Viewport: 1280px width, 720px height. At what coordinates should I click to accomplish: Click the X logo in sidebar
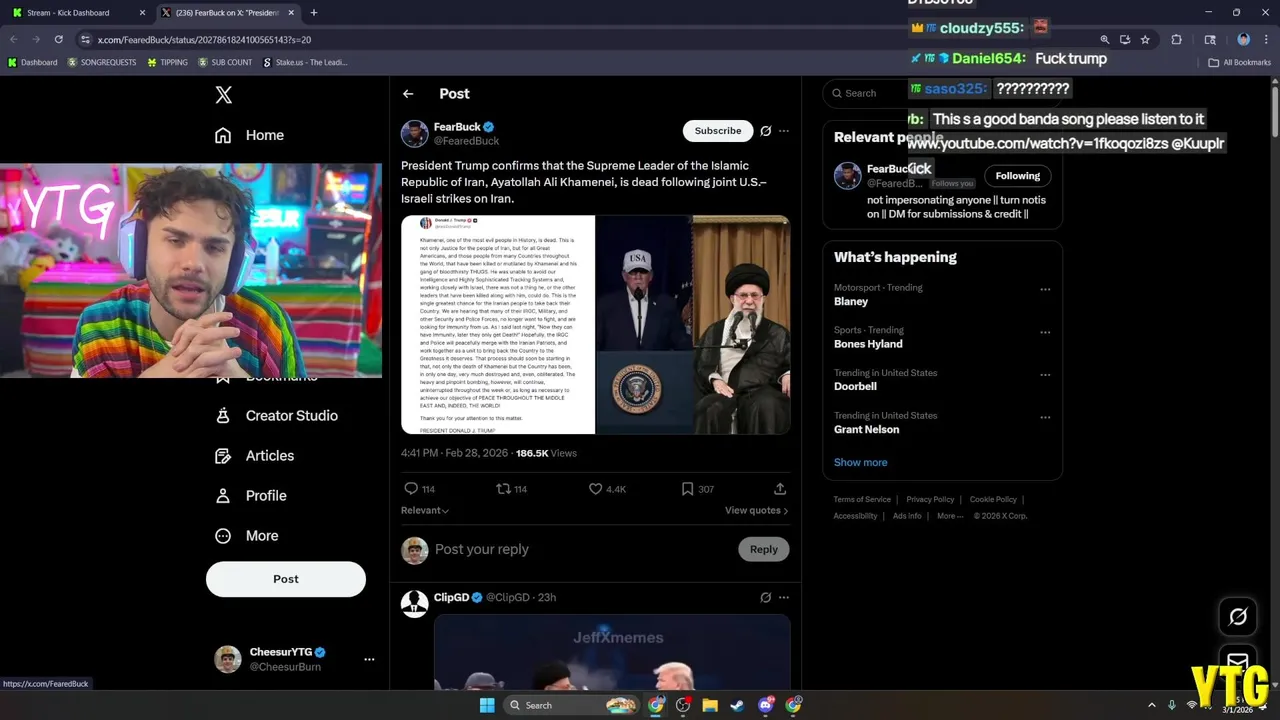point(224,94)
